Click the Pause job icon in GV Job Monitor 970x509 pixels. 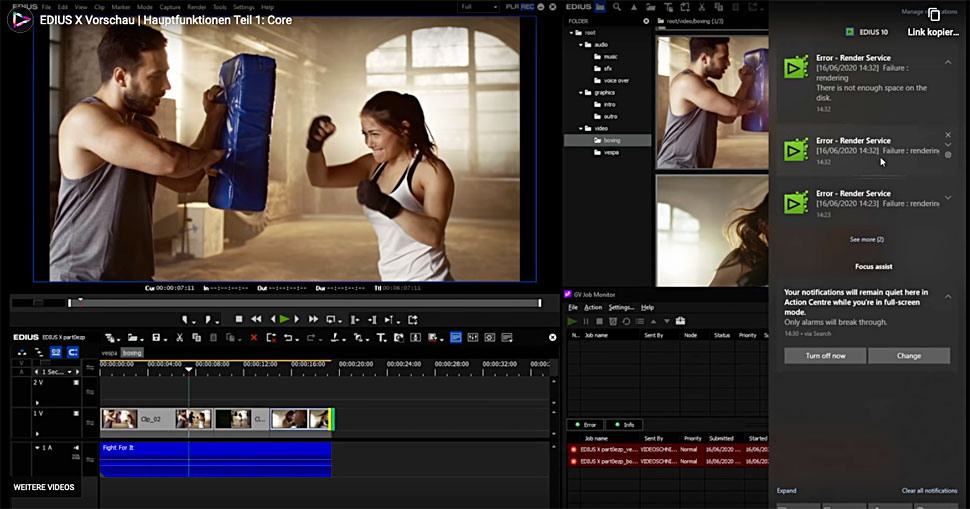586,321
